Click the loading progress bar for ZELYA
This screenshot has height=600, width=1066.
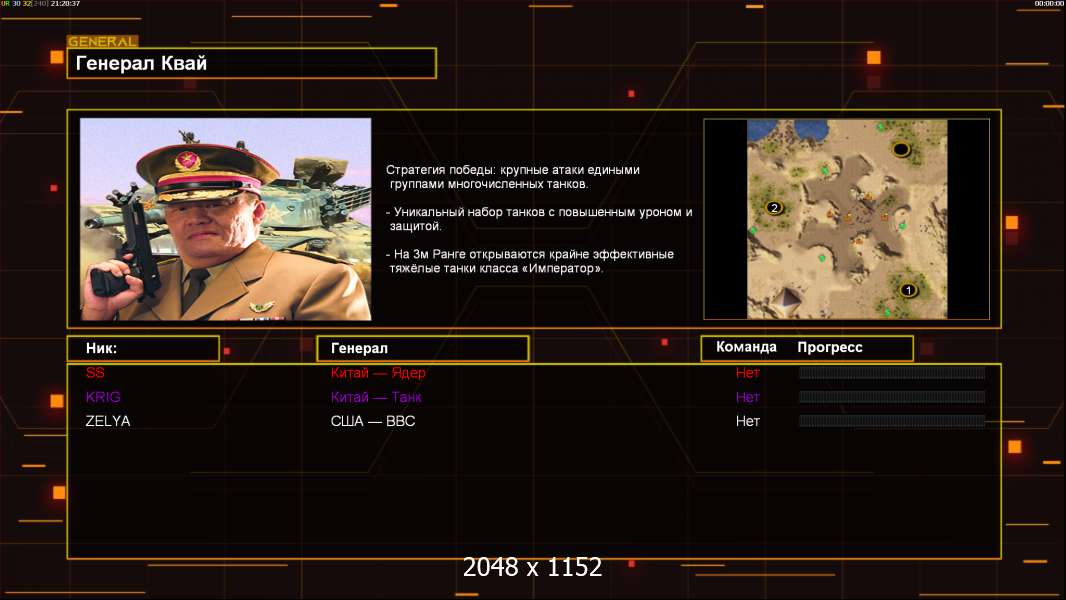click(x=892, y=421)
